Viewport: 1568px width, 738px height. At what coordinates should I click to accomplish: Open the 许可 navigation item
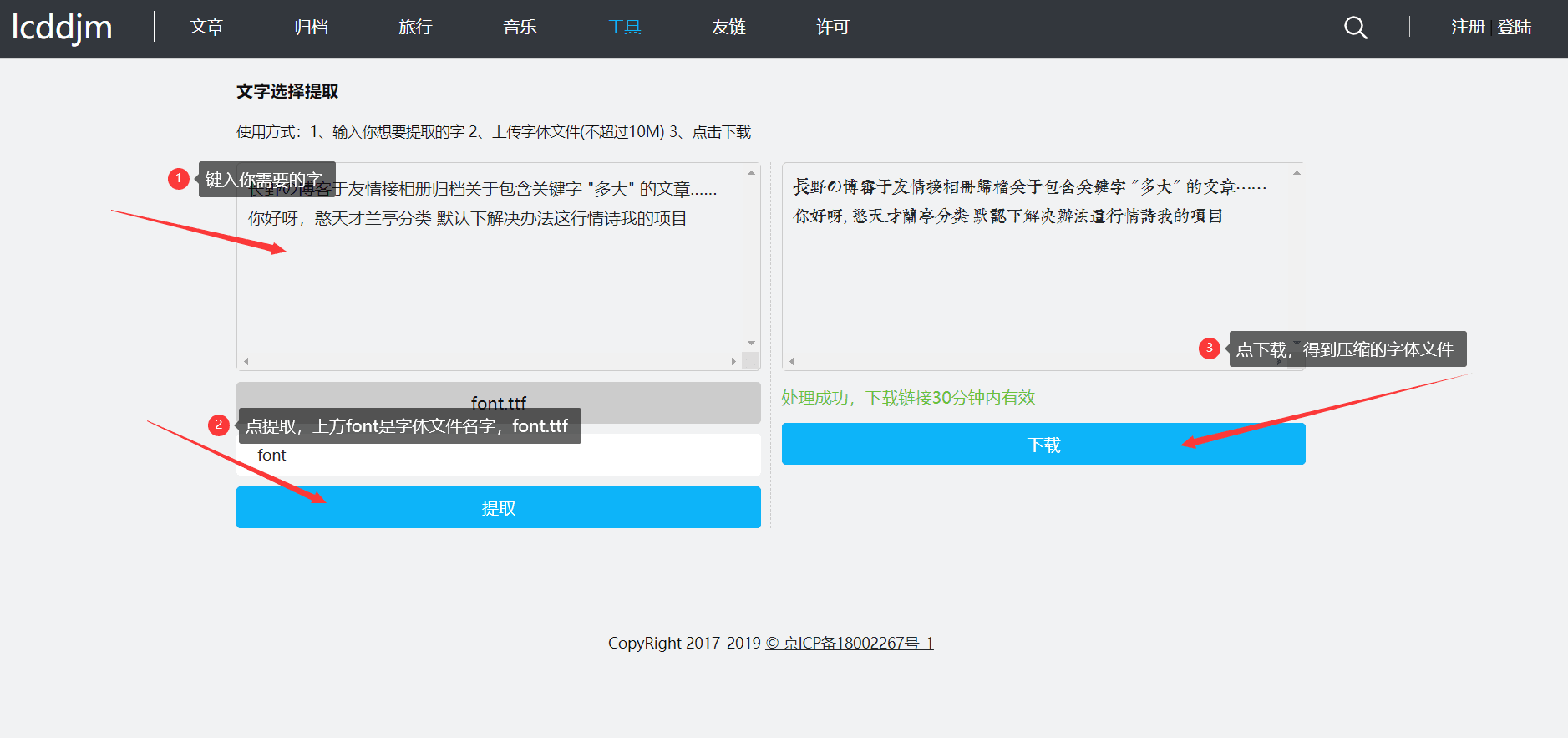point(832,28)
